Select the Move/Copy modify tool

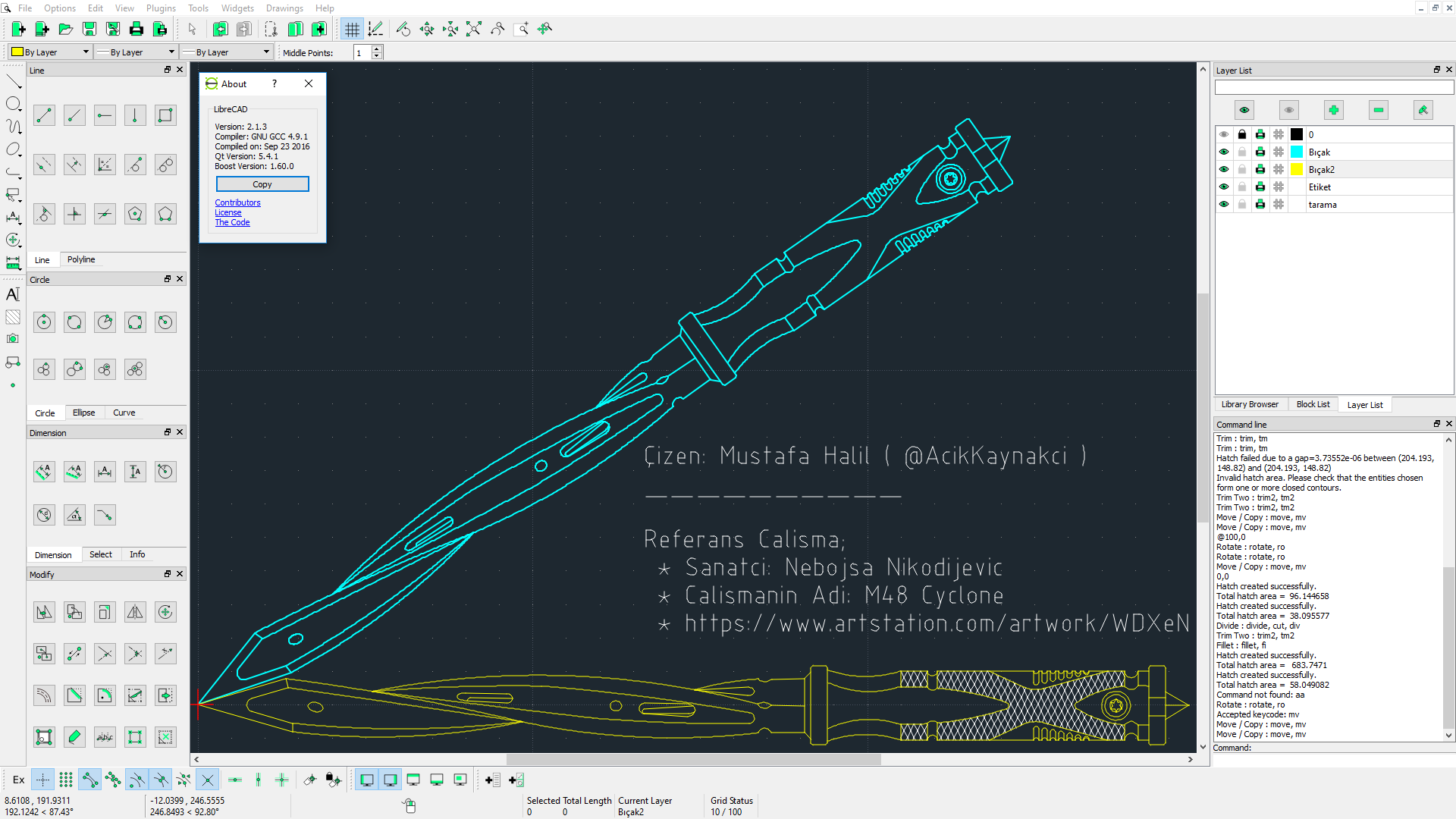tap(44, 612)
